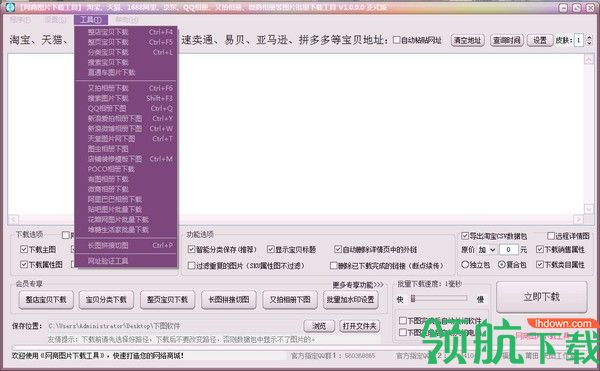Open the first menu bar item
Screen dimensions: 600x371
pos(20,20)
